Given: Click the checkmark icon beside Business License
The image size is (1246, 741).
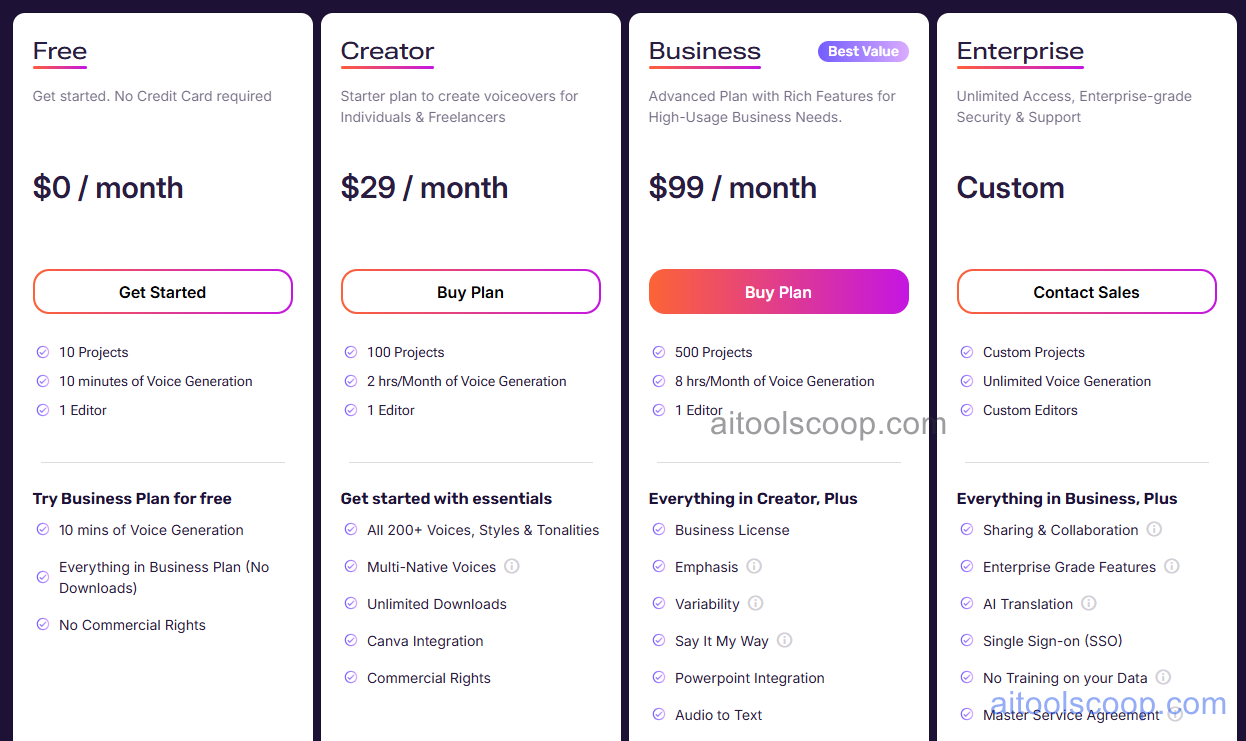Looking at the screenshot, I should coord(658,530).
